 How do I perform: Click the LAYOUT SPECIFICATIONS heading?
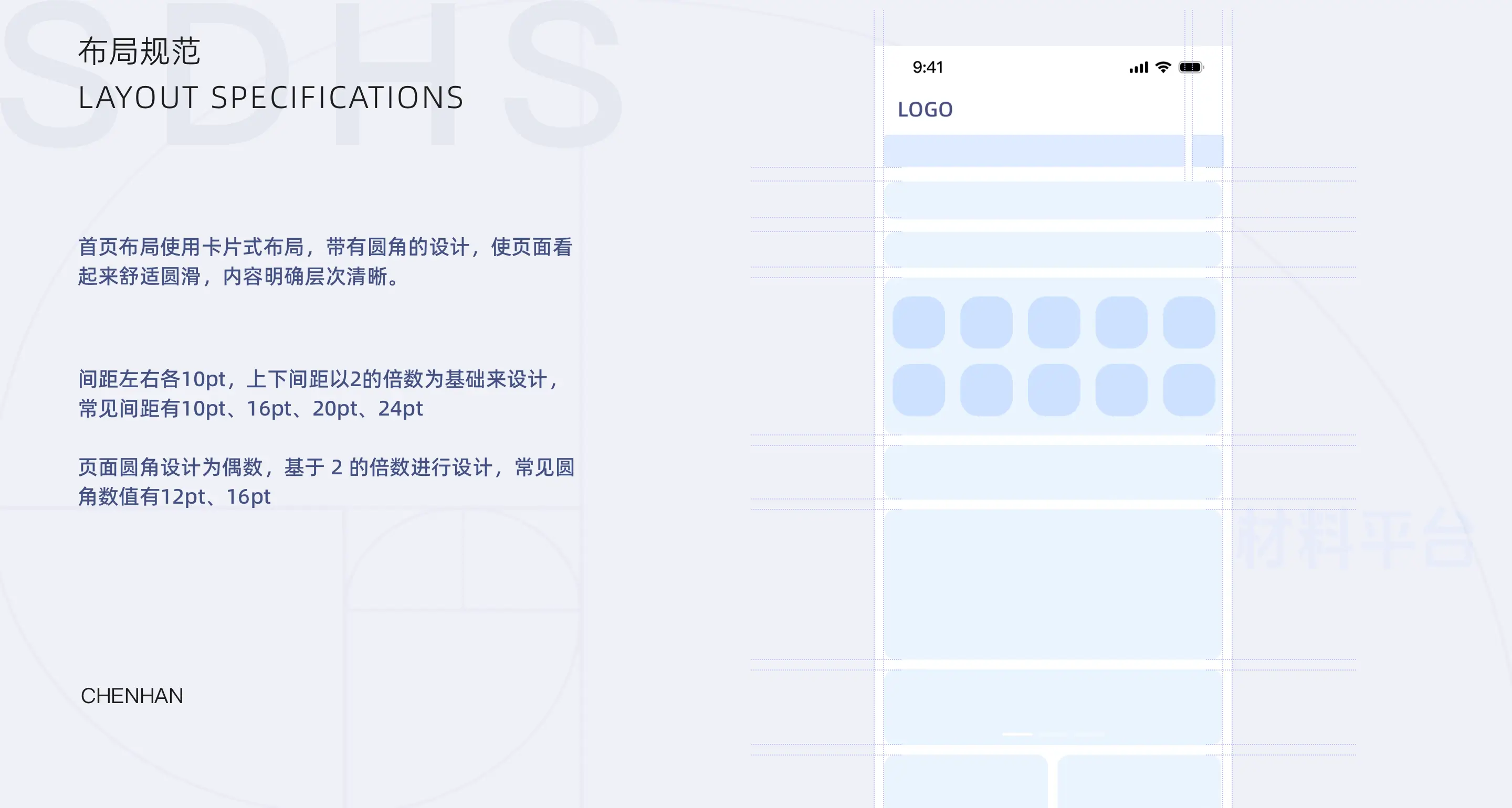tap(270, 98)
